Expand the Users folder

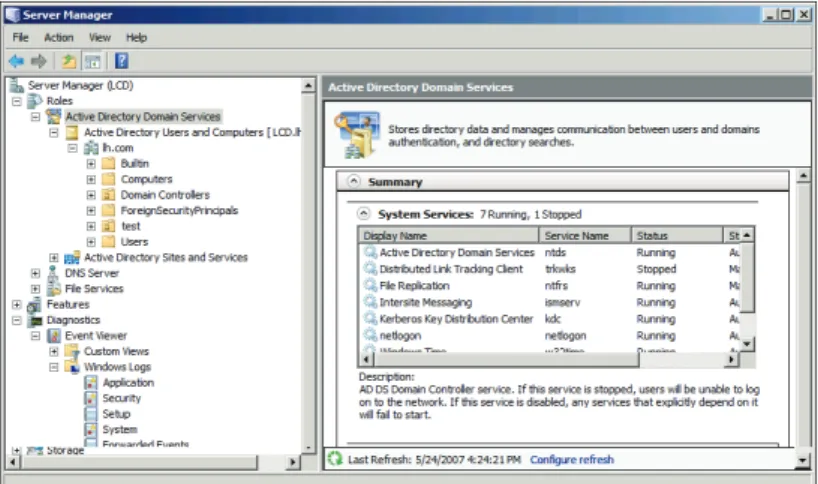tap(91, 242)
